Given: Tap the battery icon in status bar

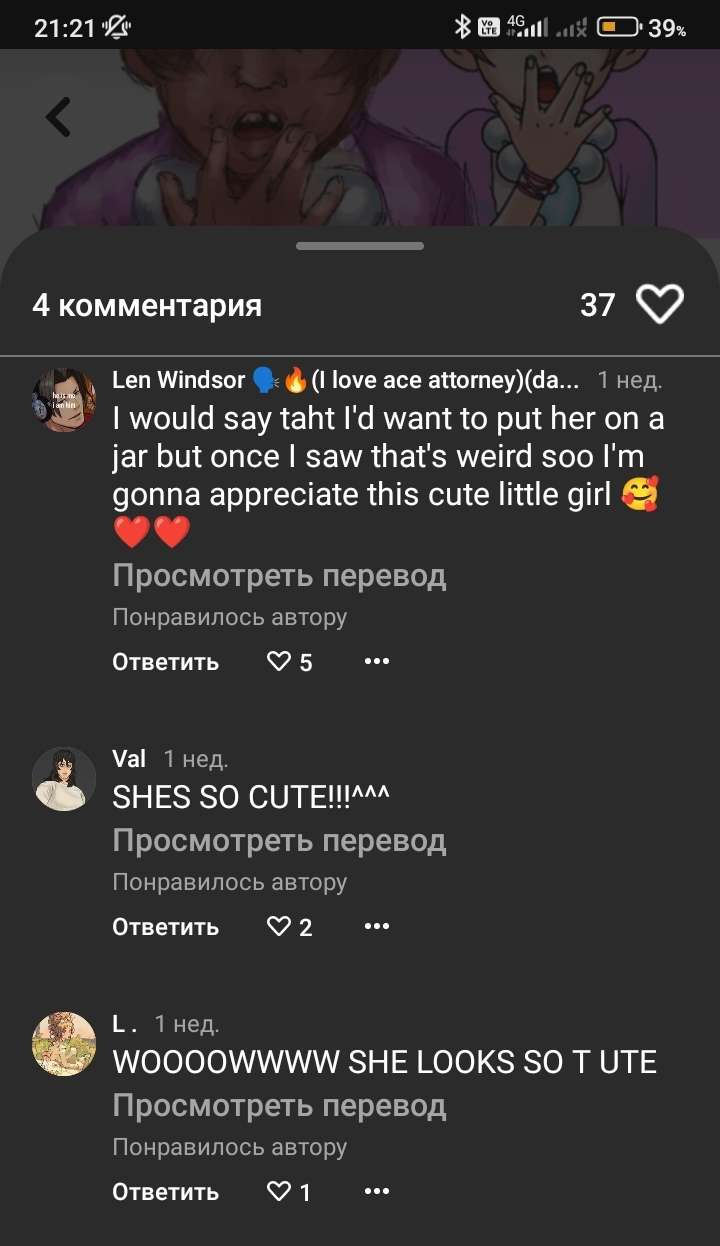Looking at the screenshot, I should (x=618, y=27).
